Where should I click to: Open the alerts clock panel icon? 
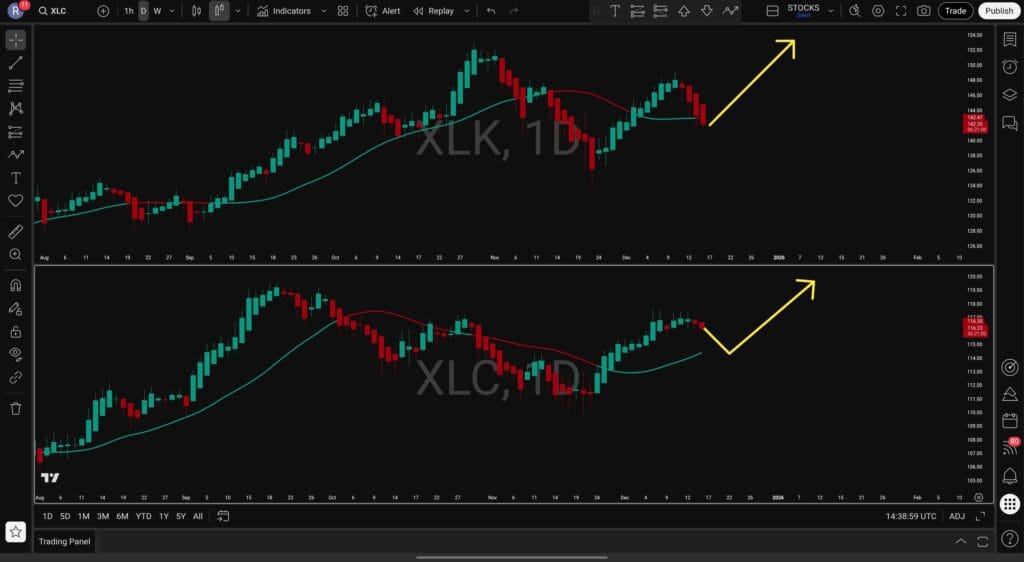[1010, 67]
